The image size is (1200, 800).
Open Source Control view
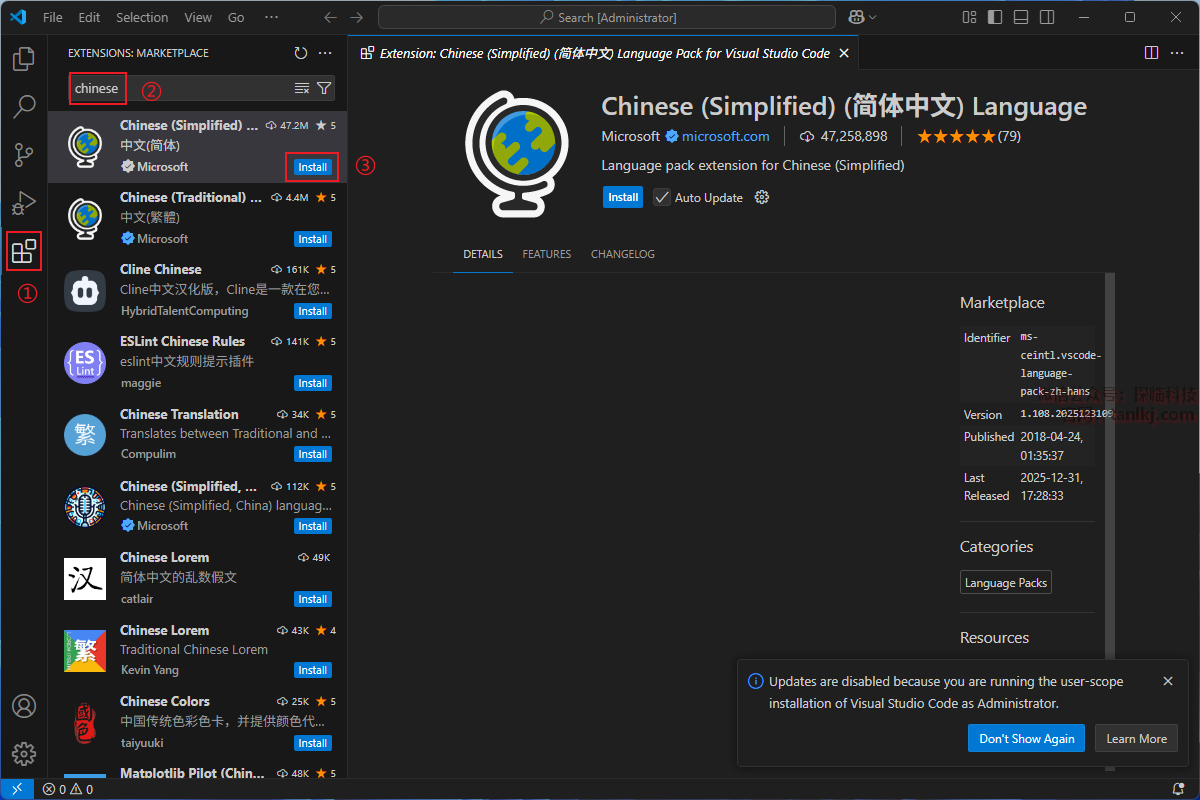(x=24, y=155)
